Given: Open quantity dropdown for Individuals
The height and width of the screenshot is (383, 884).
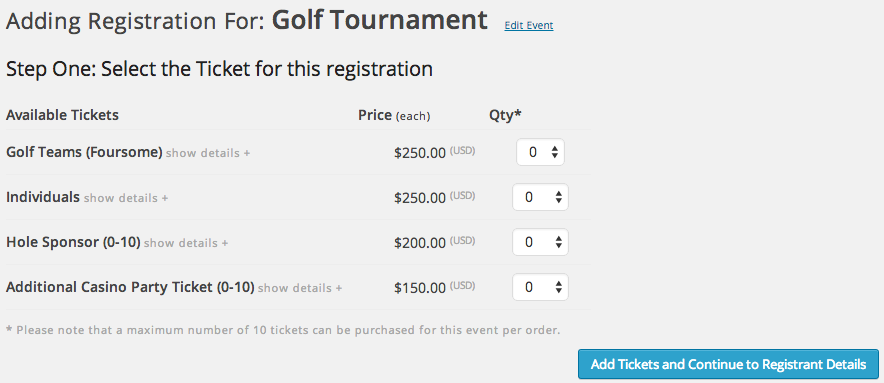Looking at the screenshot, I should point(541,197).
